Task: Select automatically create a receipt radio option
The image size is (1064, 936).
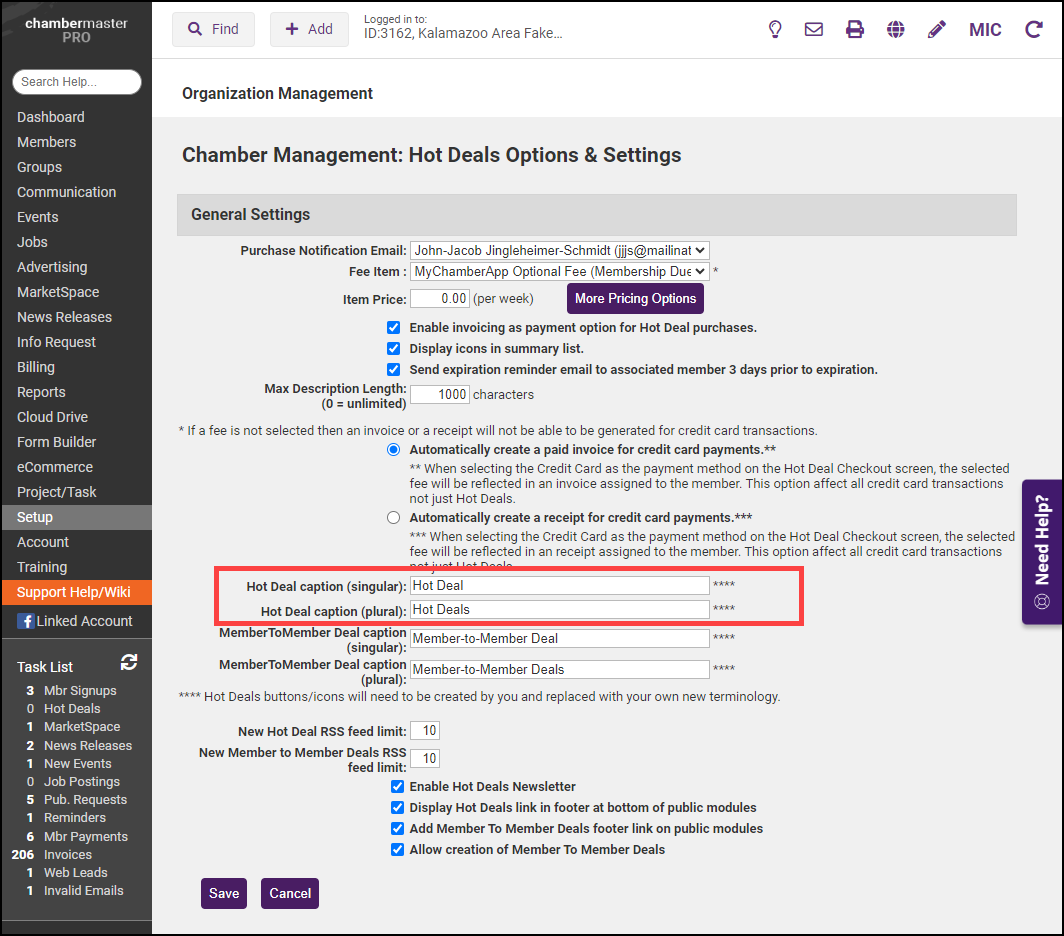Action: 394,518
